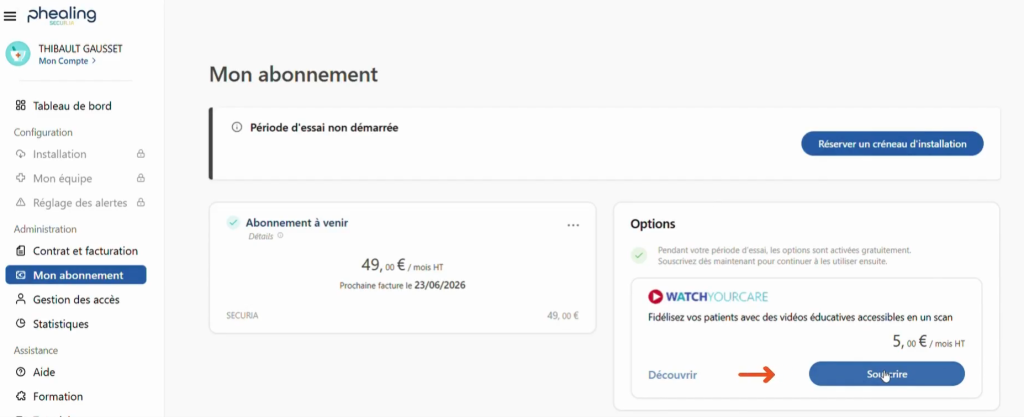Expand the Détails of upcoming subscription
This screenshot has width=1024, height=417.
tap(261, 236)
